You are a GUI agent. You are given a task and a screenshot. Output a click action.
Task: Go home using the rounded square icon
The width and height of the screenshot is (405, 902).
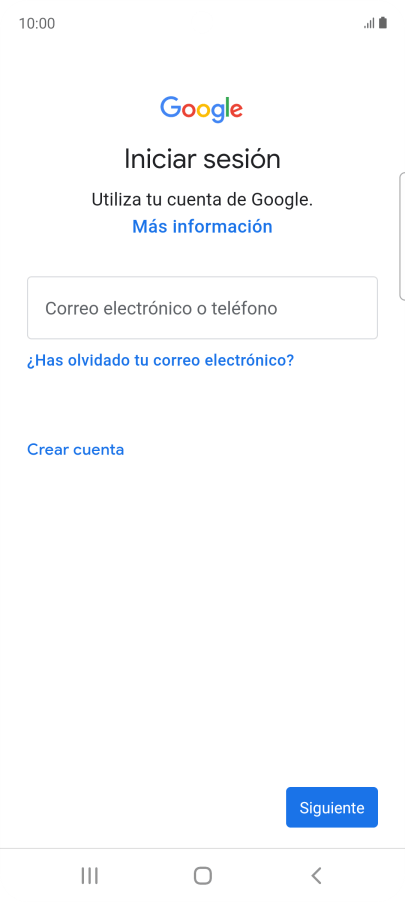point(202,876)
